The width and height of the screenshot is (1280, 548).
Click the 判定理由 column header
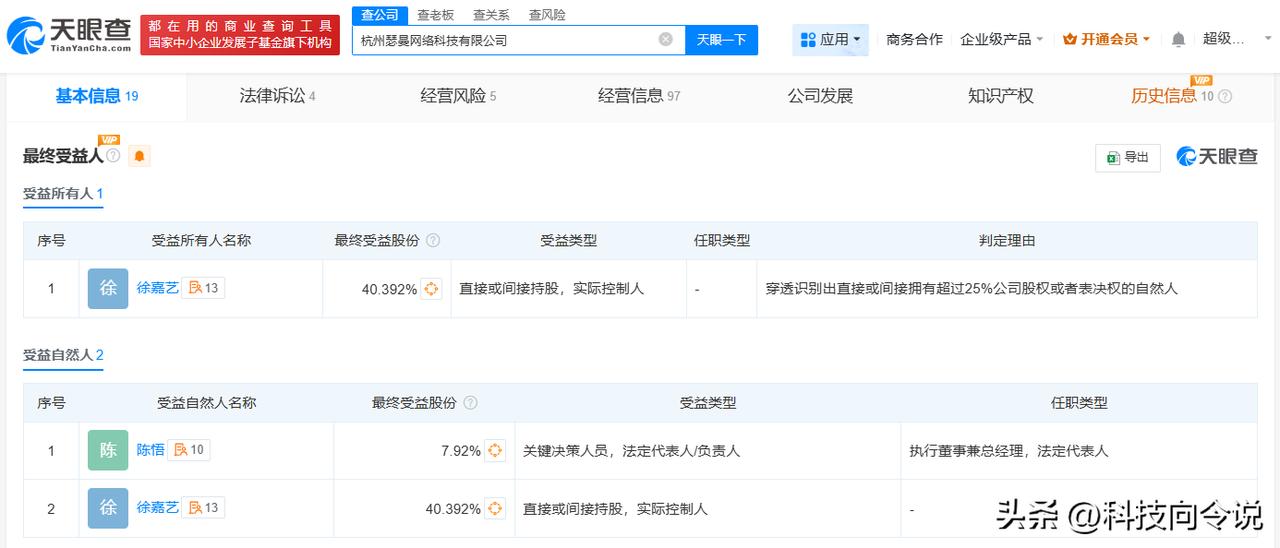[x=1007, y=241]
